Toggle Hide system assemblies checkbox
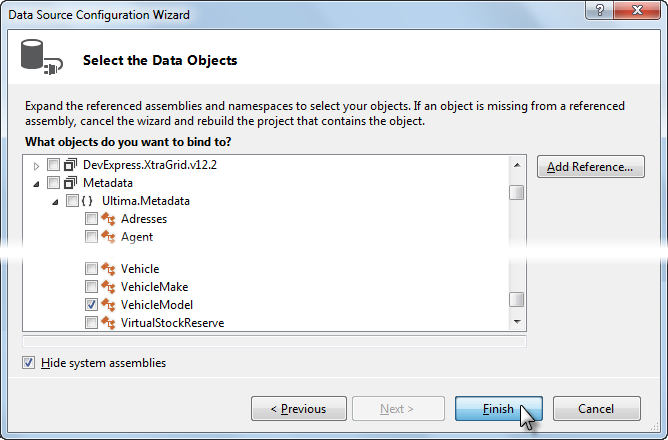The width and height of the screenshot is (668, 440). 29,363
